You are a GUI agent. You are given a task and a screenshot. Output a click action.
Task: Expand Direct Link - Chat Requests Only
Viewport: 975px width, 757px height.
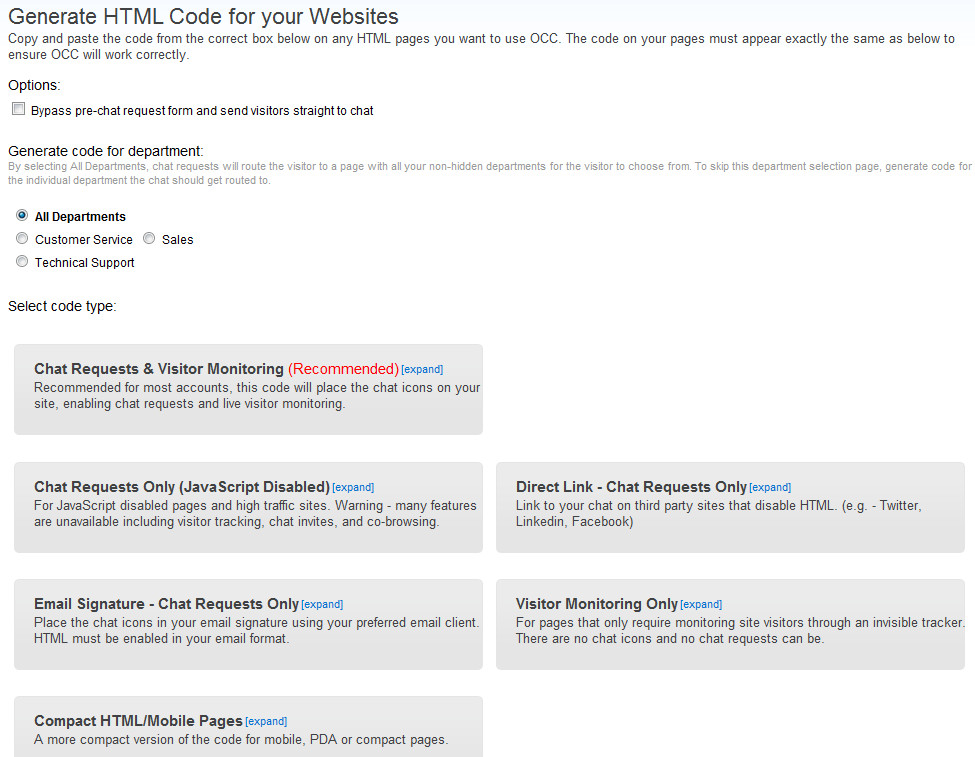pos(770,488)
